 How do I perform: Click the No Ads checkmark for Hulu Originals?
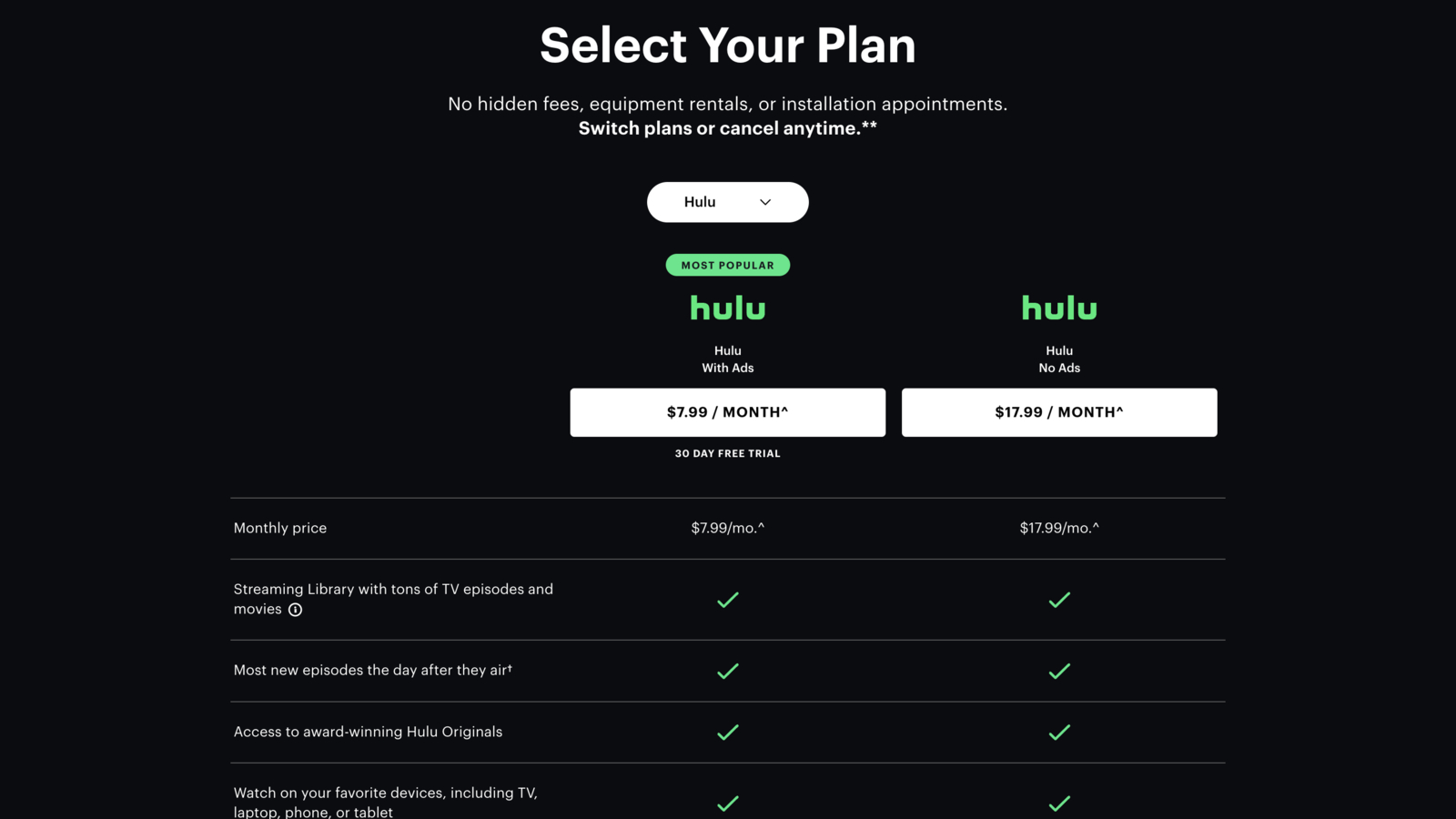(1058, 731)
